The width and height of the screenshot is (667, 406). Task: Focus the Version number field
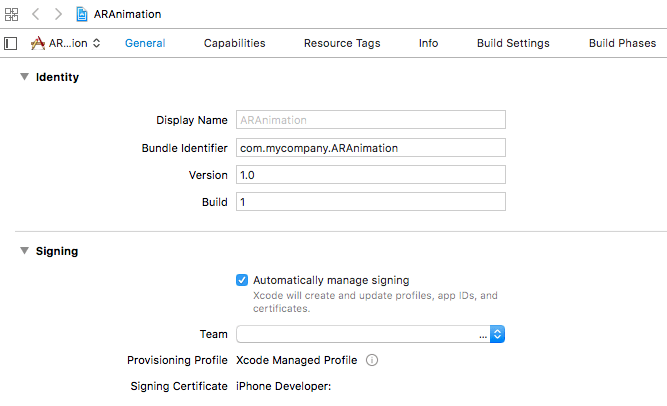coord(370,174)
